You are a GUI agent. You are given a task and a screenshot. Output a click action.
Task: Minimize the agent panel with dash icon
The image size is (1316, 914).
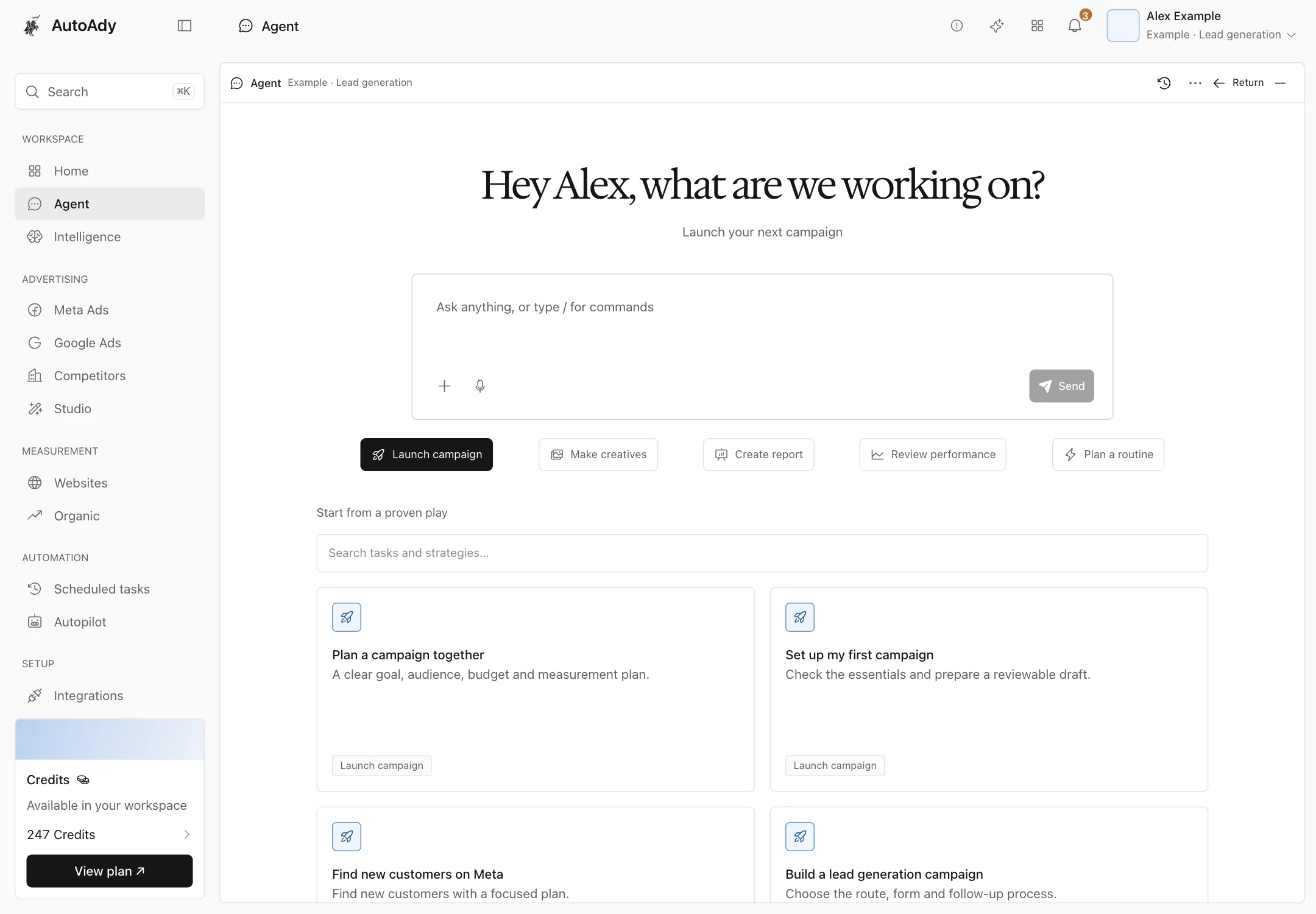point(1281,83)
